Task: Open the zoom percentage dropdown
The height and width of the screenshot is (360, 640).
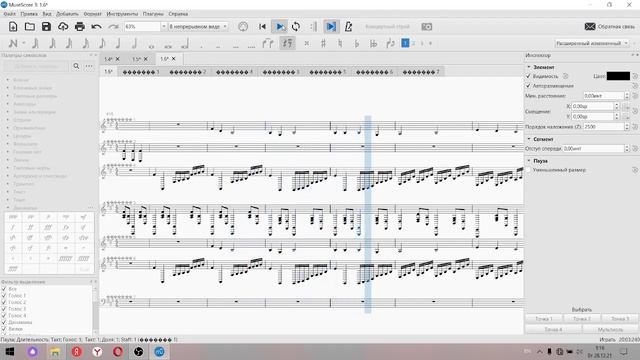Action: (164, 27)
